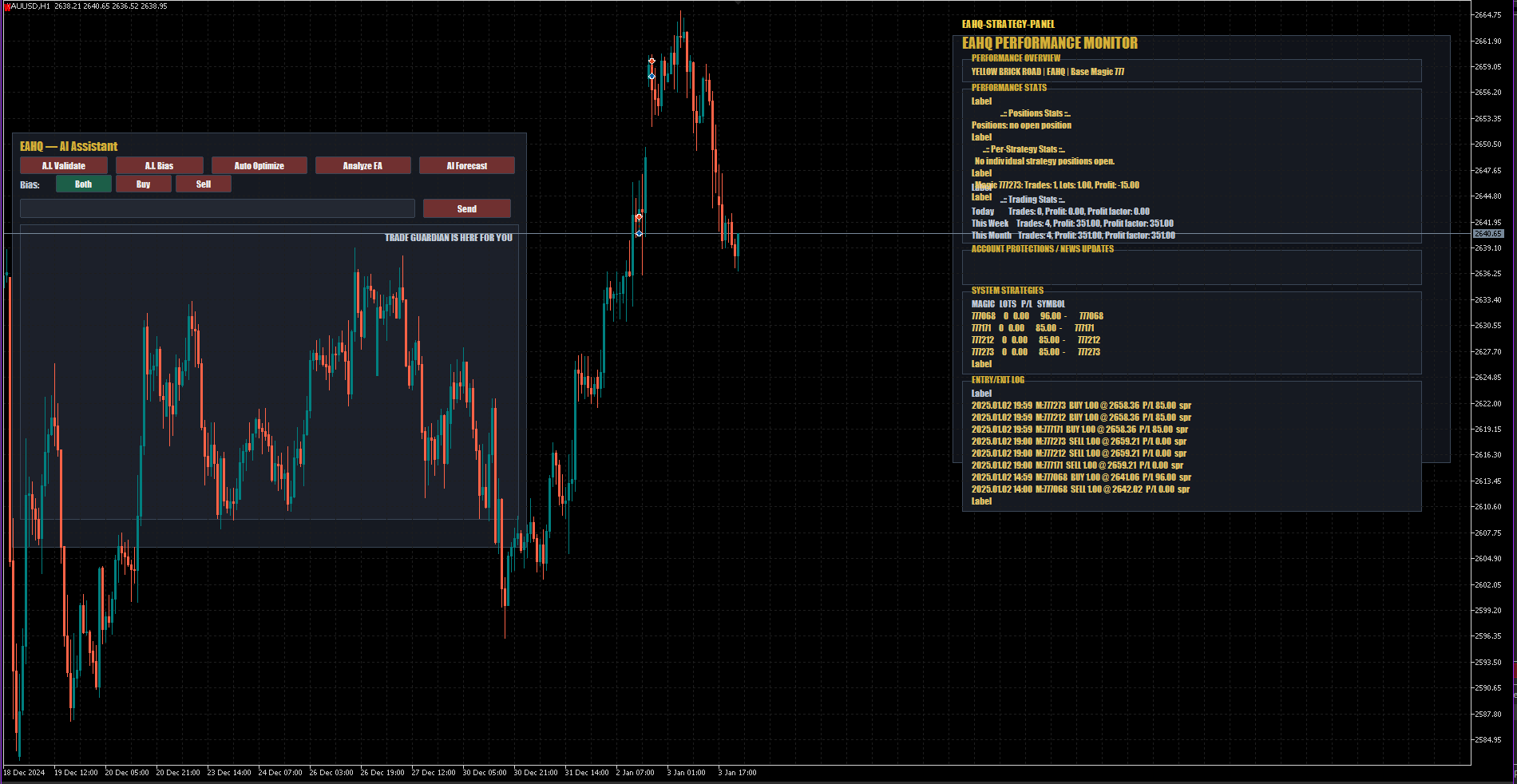Viewport: 1517px width, 784px height.
Task: Click the 2664.75 price axis label
Action: 1487,15
